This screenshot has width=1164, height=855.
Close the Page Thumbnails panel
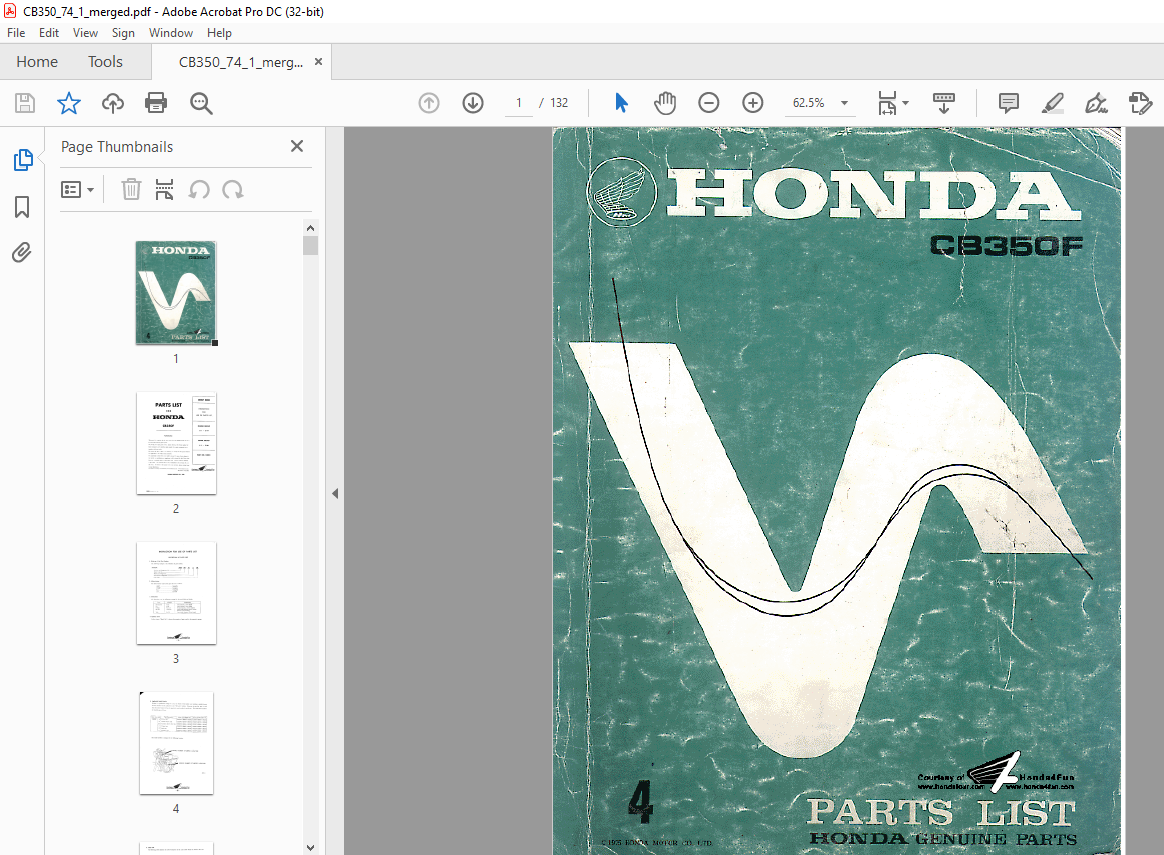297,146
